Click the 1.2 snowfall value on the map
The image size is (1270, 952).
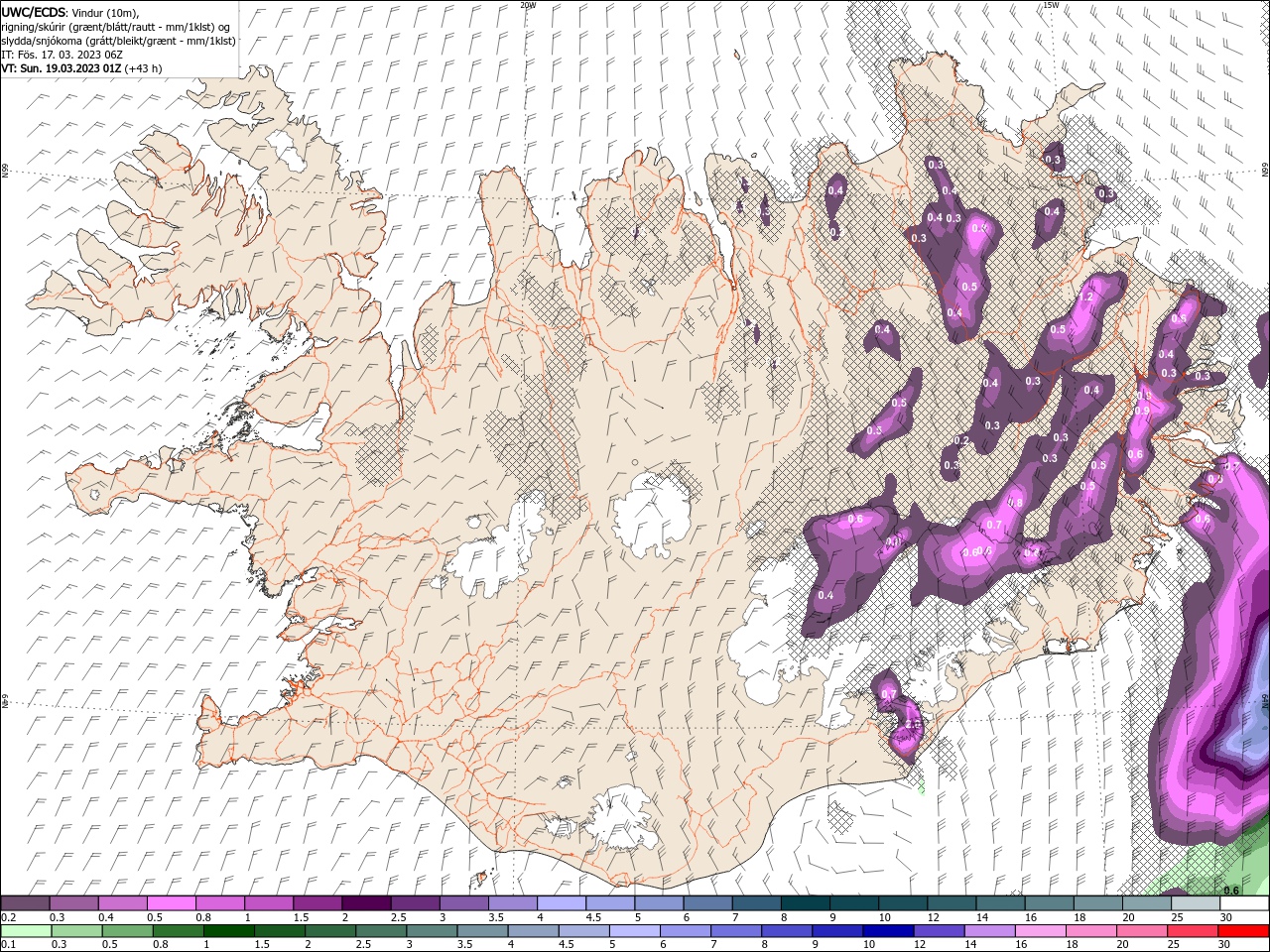coord(1085,297)
